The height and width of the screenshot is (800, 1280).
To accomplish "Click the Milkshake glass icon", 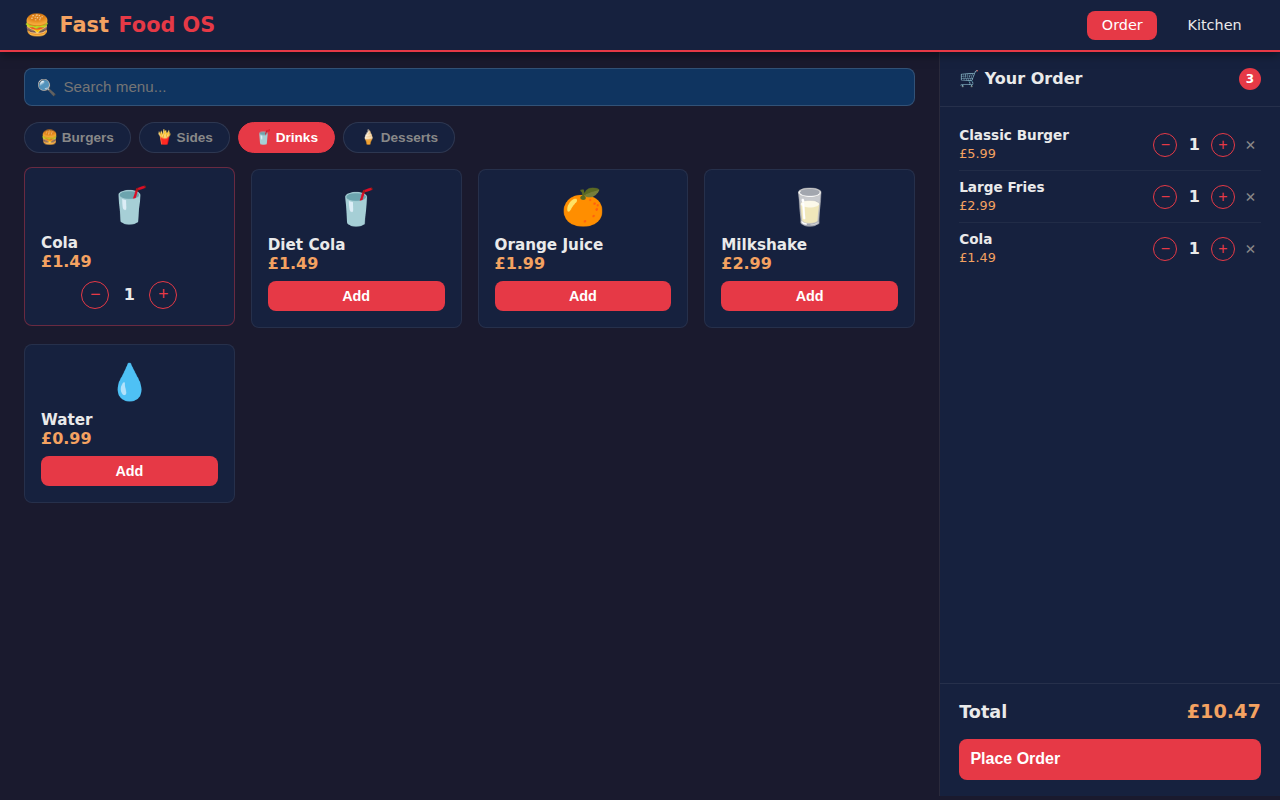I will (x=809, y=205).
